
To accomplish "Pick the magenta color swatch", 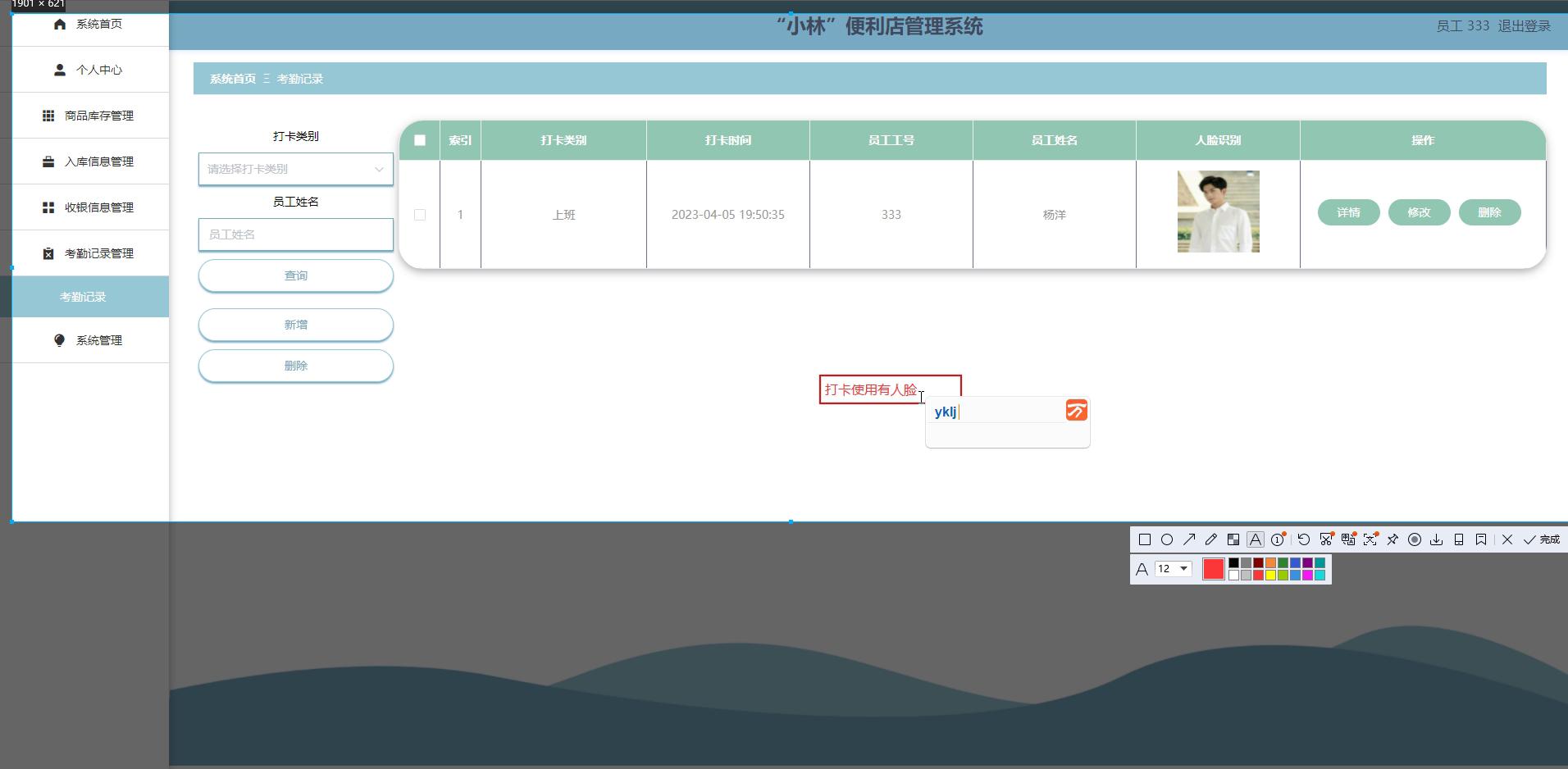I will point(1307,575).
